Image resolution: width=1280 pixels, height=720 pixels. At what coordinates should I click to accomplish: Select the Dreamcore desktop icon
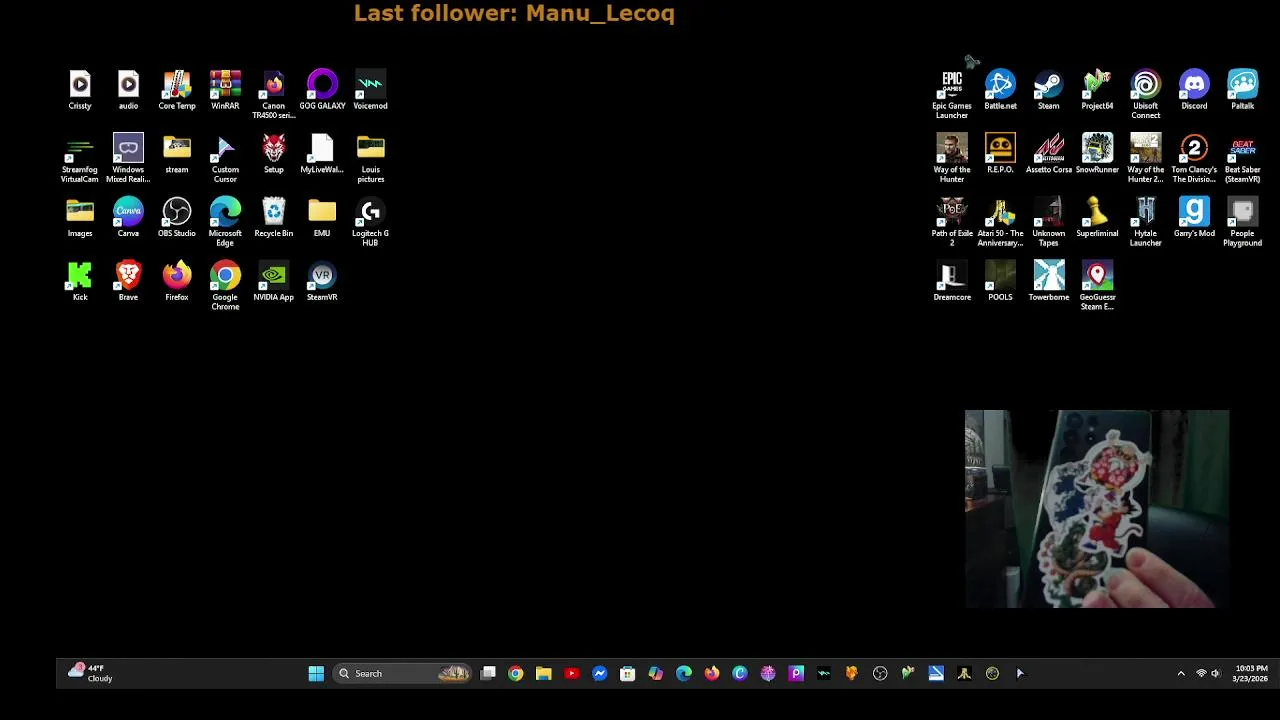click(952, 281)
